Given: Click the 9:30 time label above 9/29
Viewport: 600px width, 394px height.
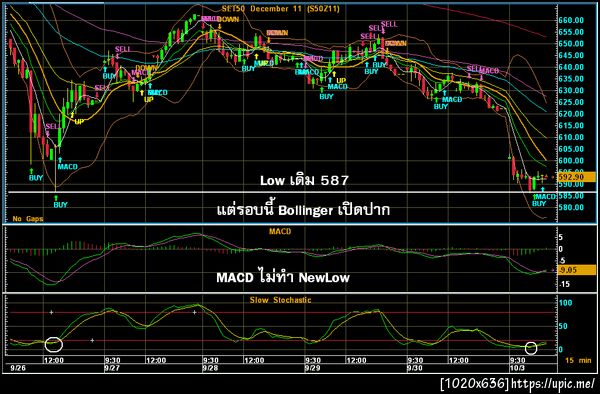Looking at the screenshot, I should pos(313,360).
